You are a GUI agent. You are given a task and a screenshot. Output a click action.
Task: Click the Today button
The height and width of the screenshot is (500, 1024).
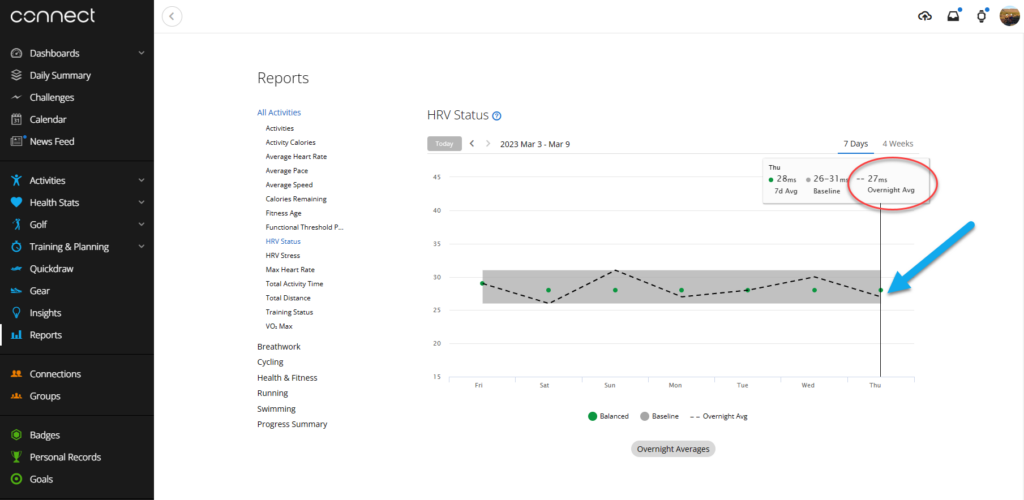point(444,144)
